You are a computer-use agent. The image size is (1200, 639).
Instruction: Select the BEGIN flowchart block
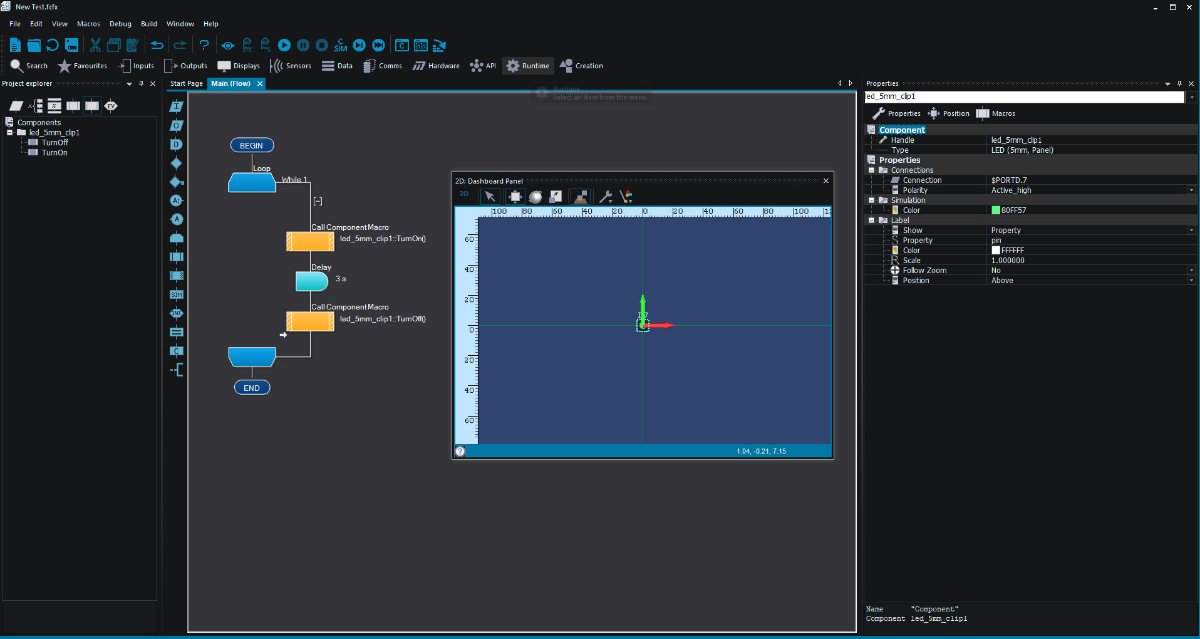click(x=251, y=145)
